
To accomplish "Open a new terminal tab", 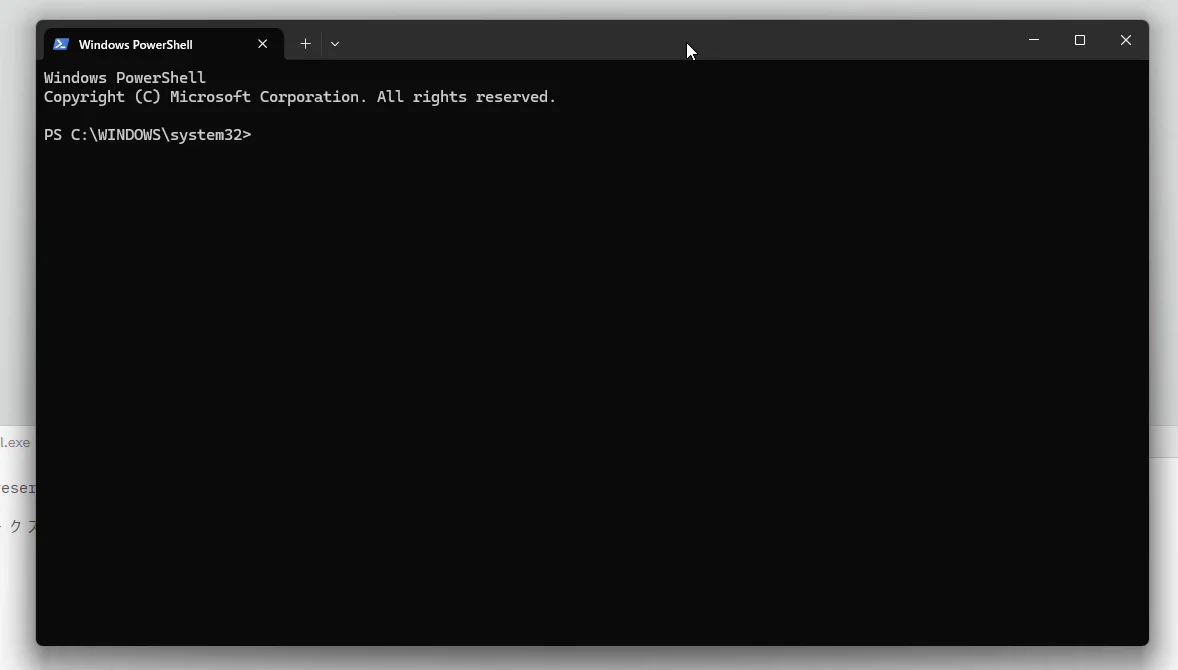I will 305,44.
